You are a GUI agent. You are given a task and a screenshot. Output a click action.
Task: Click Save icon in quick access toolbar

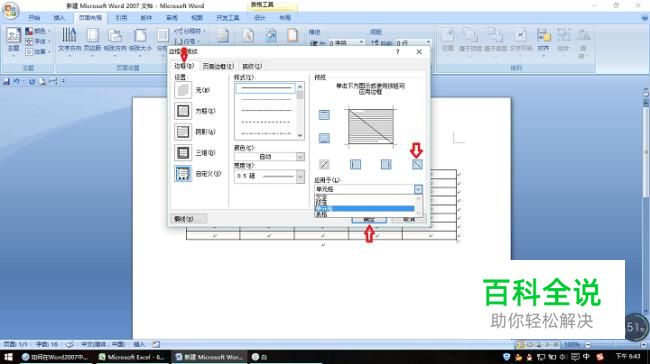click(x=7, y=82)
